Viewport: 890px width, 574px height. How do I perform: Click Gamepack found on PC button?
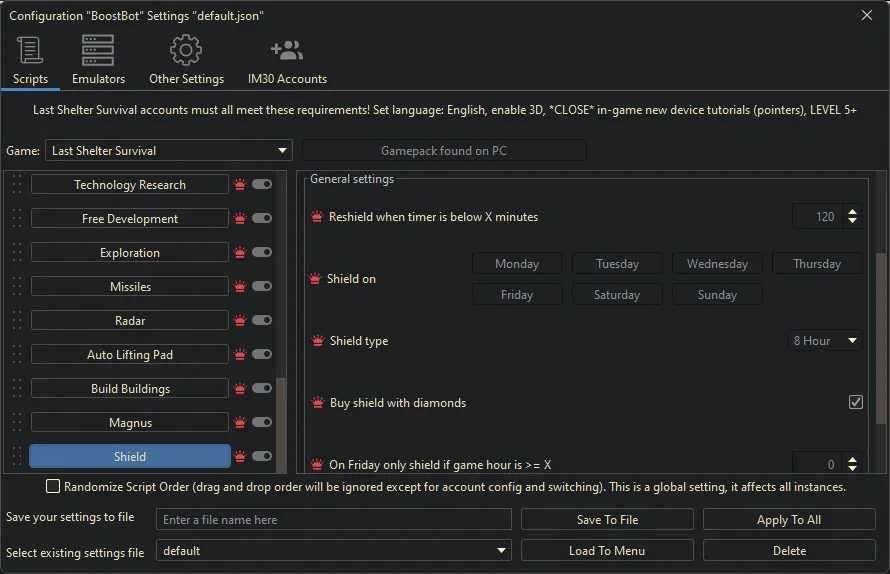pos(444,150)
